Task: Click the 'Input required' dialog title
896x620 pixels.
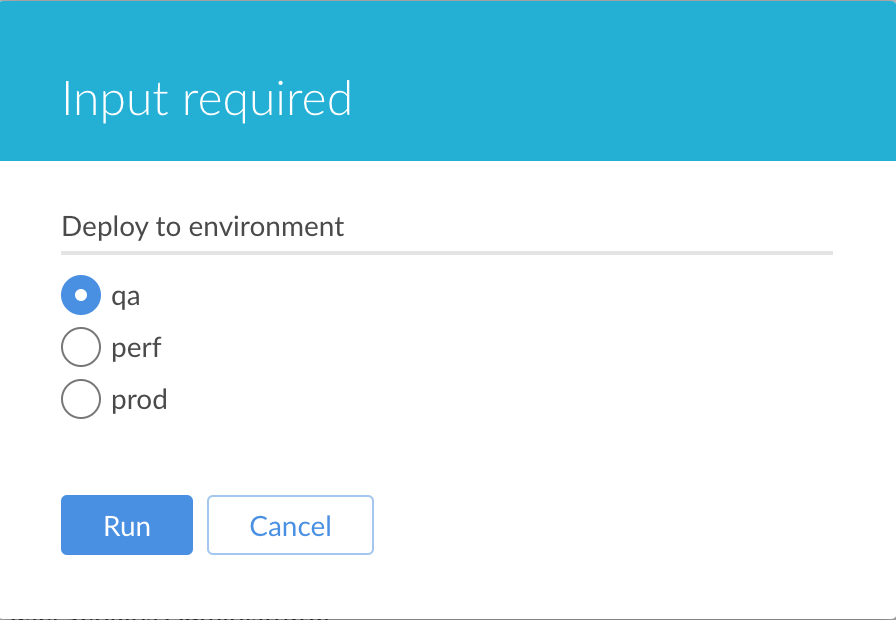Action: pos(207,99)
